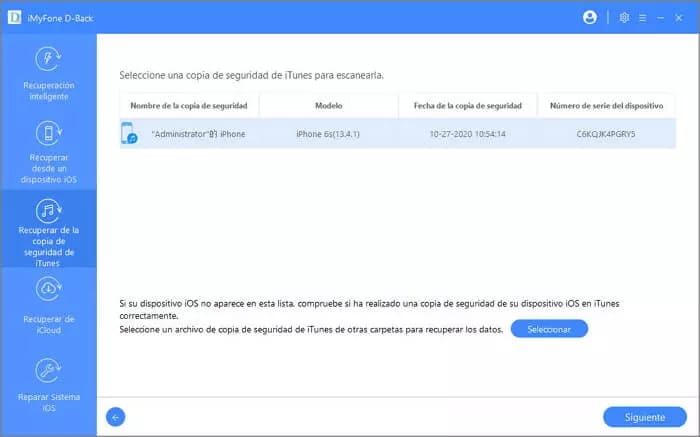
Task: Open settings via the gear icon
Action: (x=624, y=17)
